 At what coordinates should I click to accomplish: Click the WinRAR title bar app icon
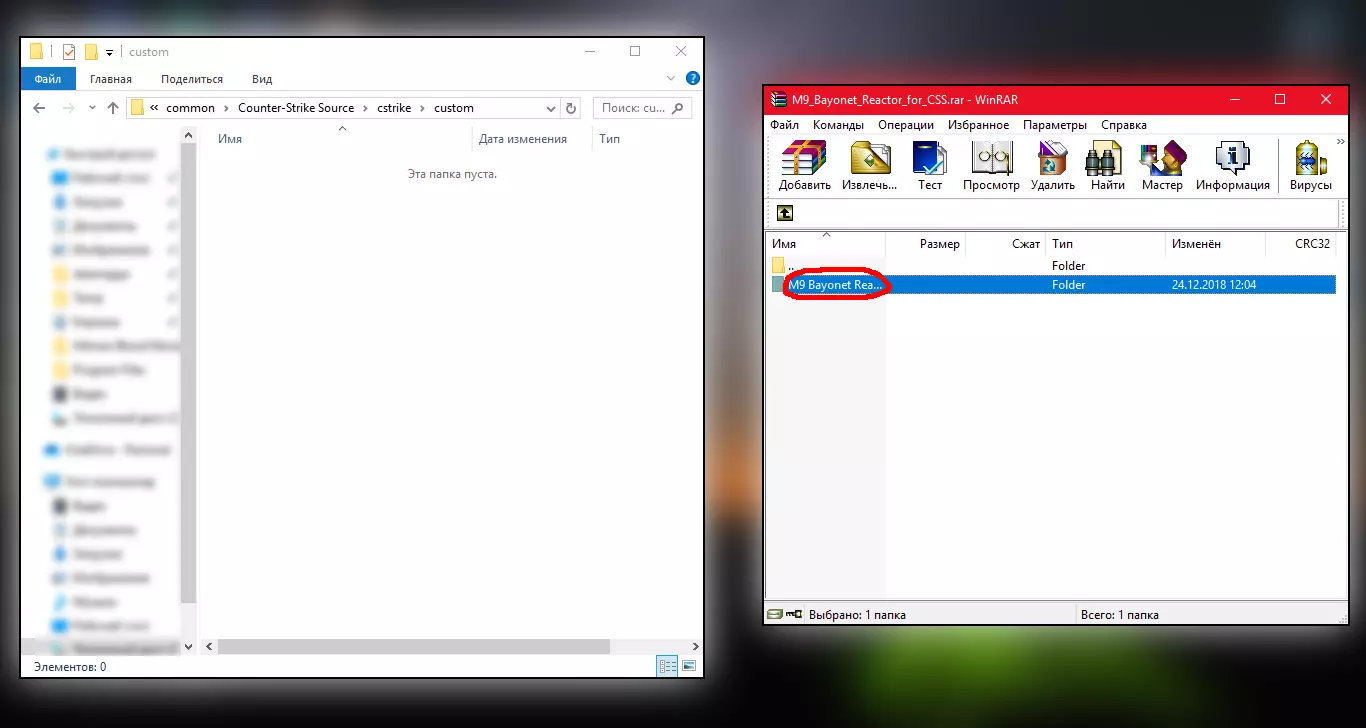[778, 99]
